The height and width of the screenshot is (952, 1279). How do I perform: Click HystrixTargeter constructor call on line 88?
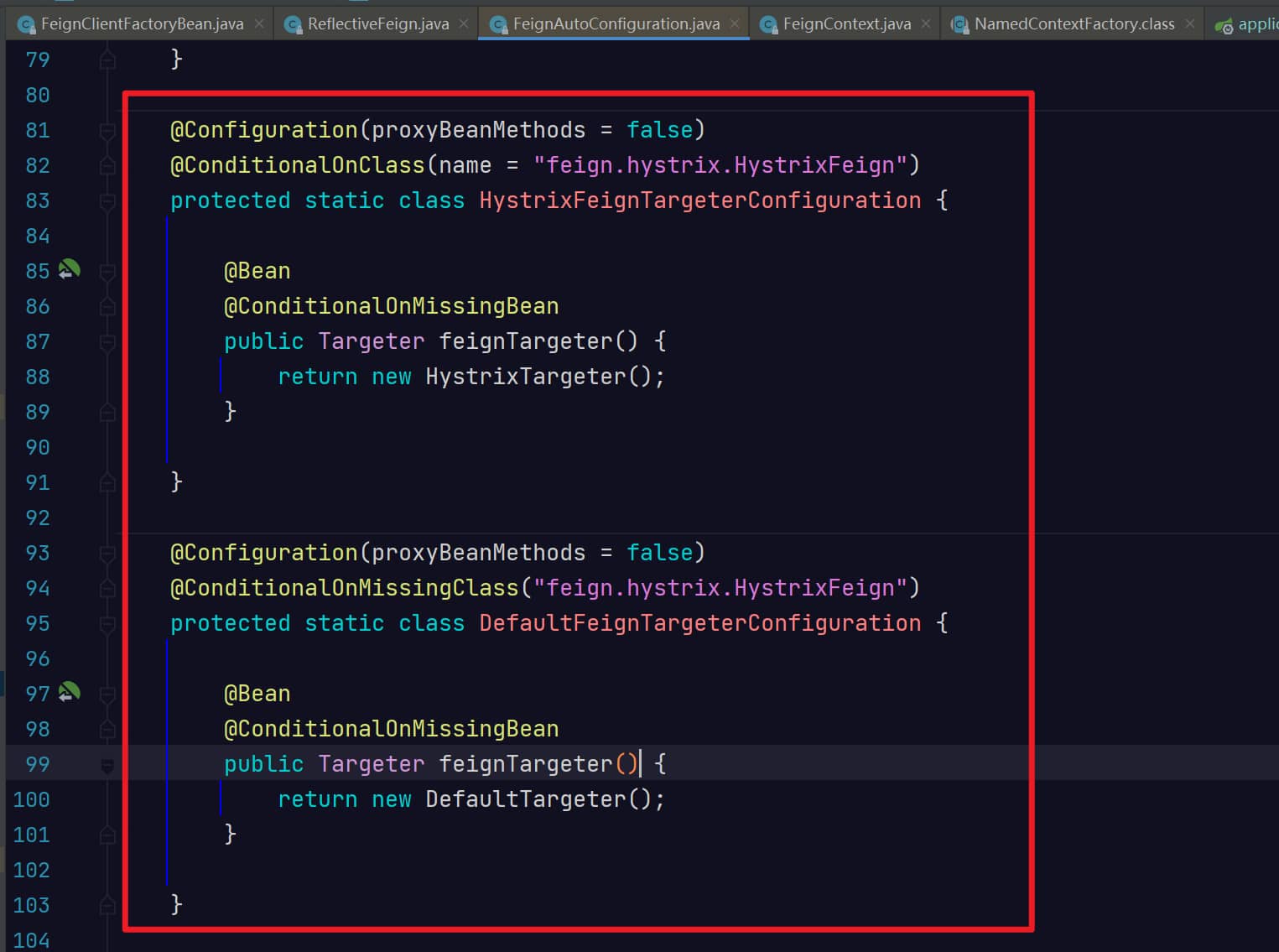526,377
